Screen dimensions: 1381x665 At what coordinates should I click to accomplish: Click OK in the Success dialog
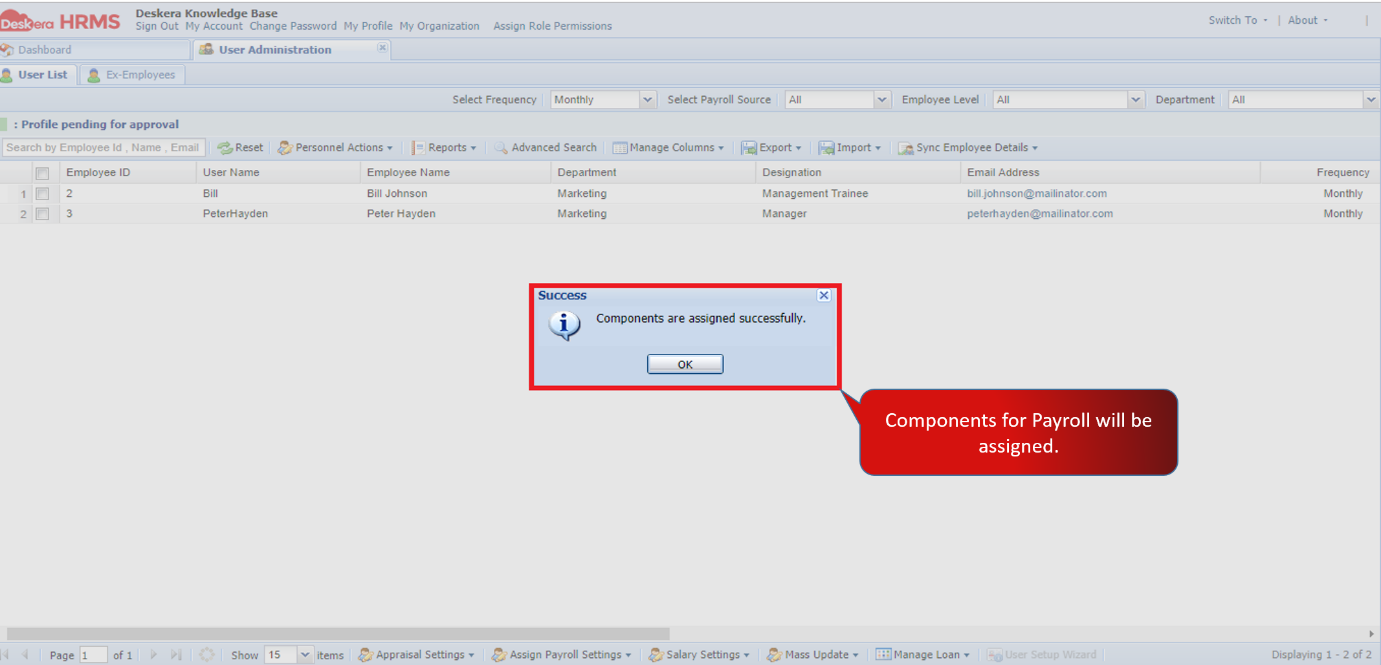[685, 364]
